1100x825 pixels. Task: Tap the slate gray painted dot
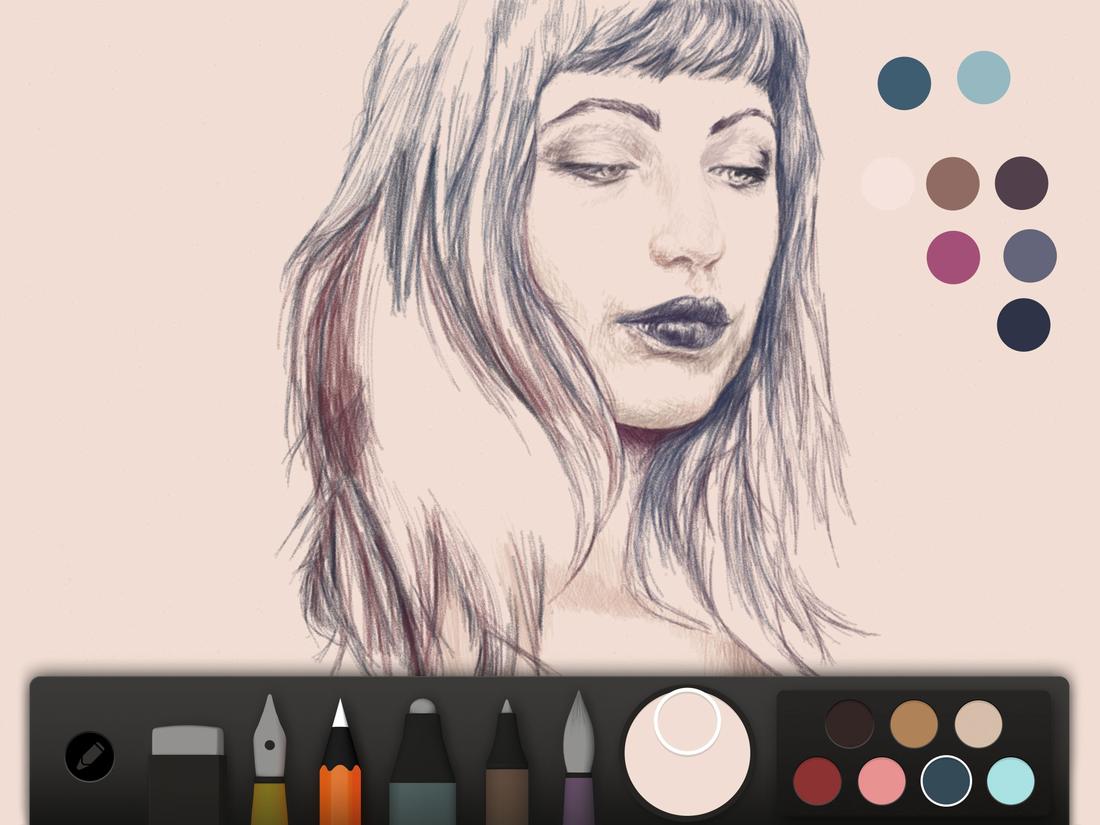tap(1028, 258)
